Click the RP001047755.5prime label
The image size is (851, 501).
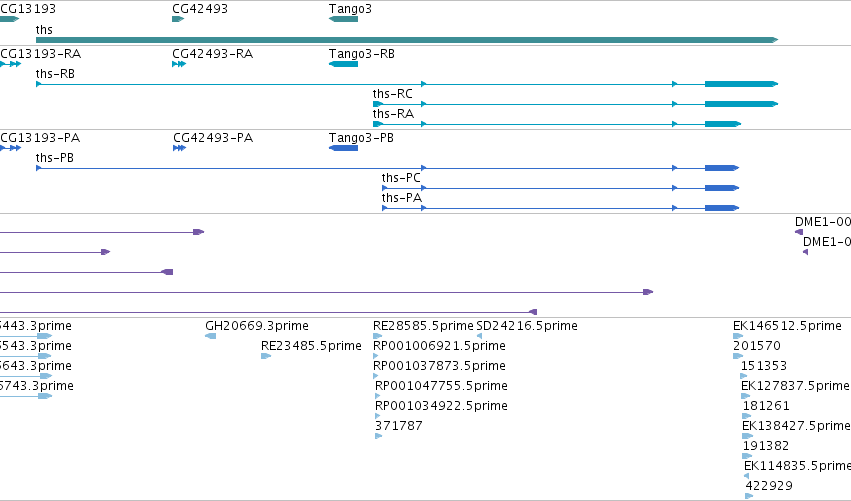[x=441, y=386]
